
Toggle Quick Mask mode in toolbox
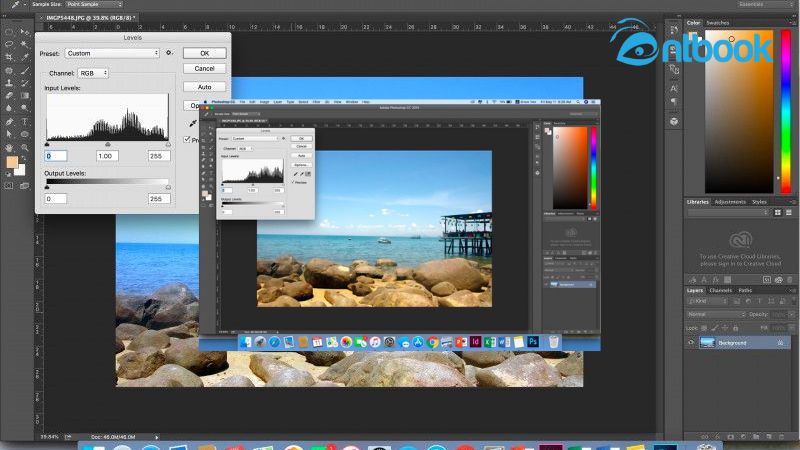9,186
